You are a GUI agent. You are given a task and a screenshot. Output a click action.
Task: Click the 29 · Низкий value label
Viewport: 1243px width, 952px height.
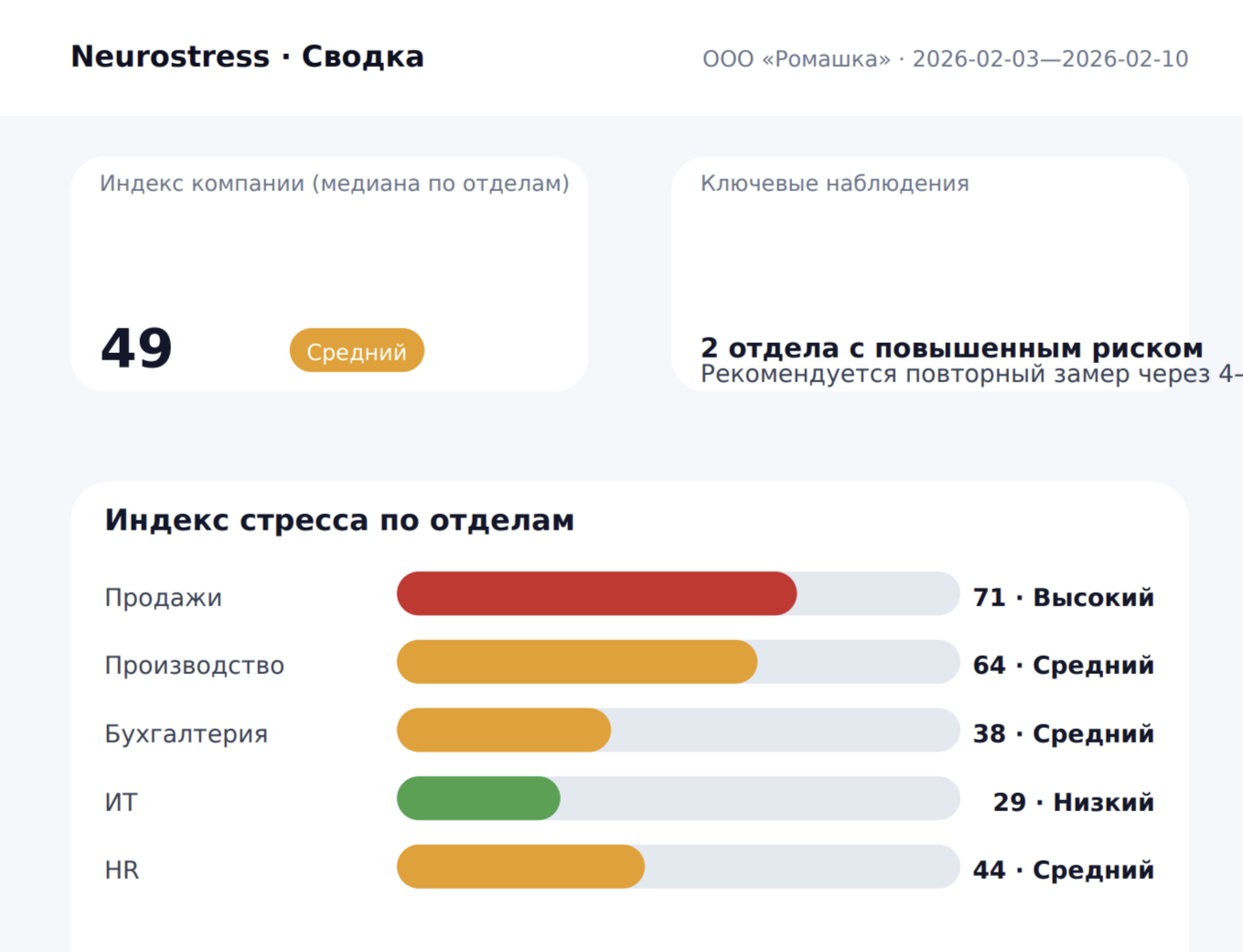[x=1073, y=803]
